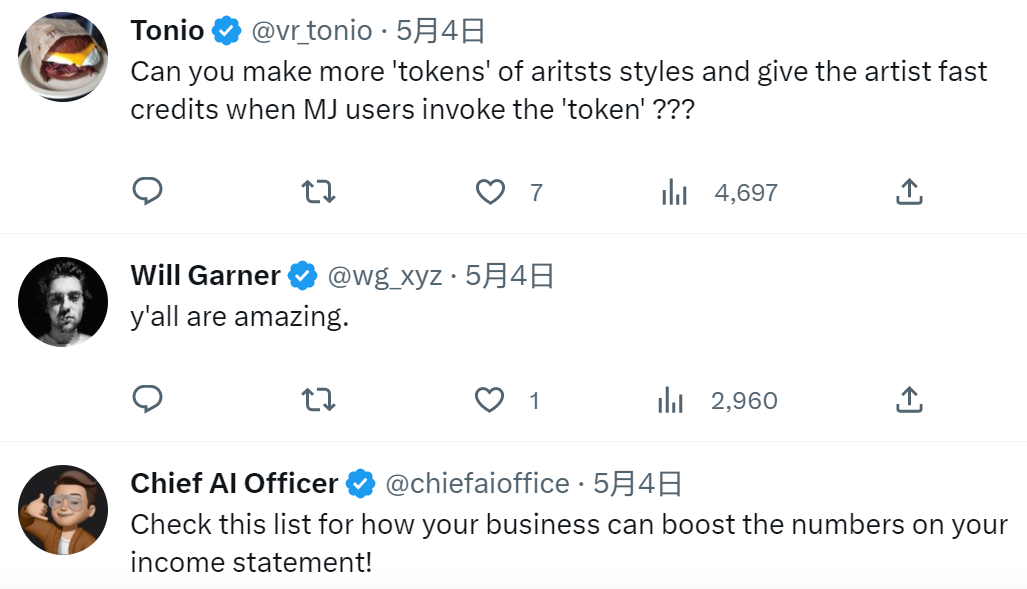The width and height of the screenshot is (1027, 589).
Task: Click the Will Garner display name
Action: click(x=205, y=275)
